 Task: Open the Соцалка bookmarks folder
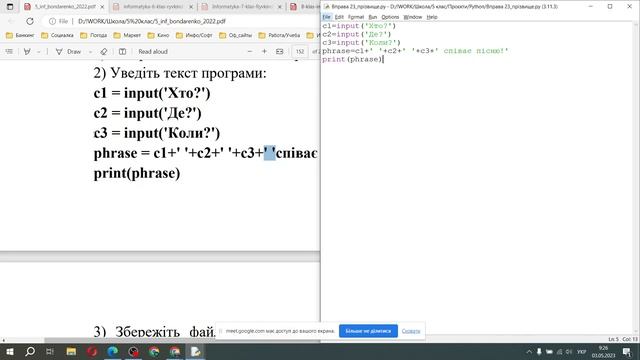pos(57,36)
